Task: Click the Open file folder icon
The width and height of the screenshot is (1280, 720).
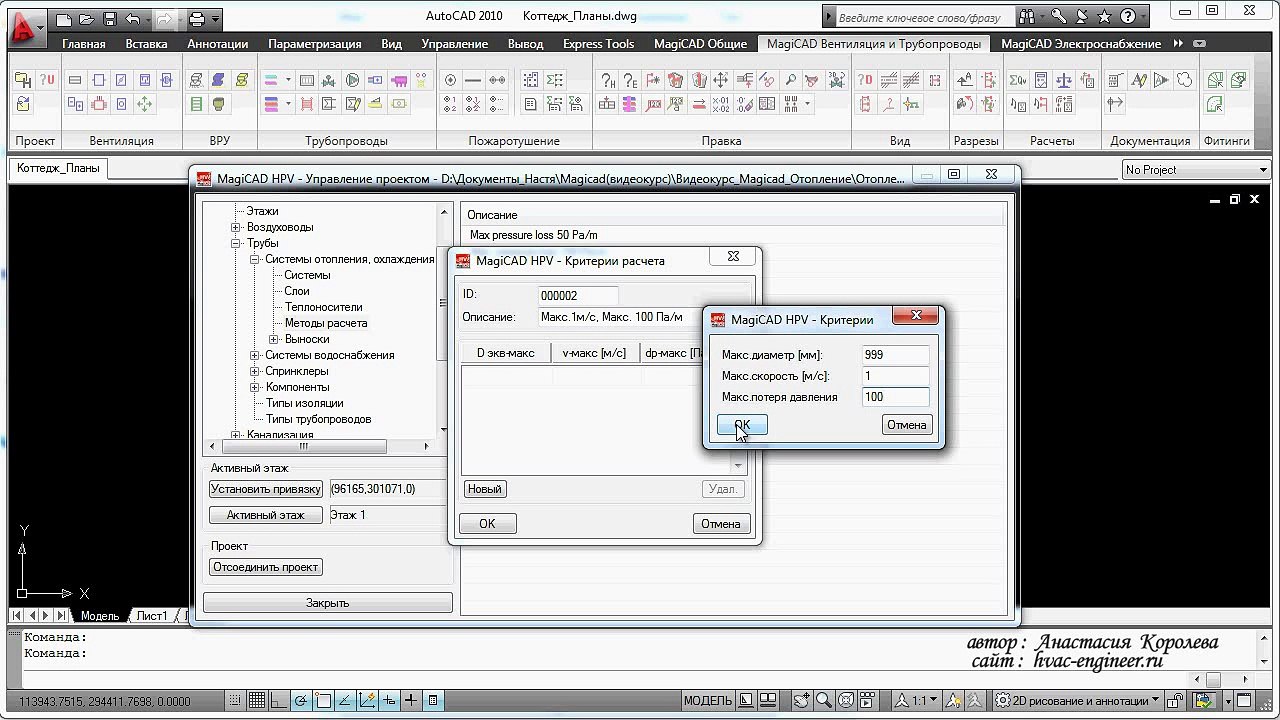Action: pyautogui.click(x=87, y=19)
